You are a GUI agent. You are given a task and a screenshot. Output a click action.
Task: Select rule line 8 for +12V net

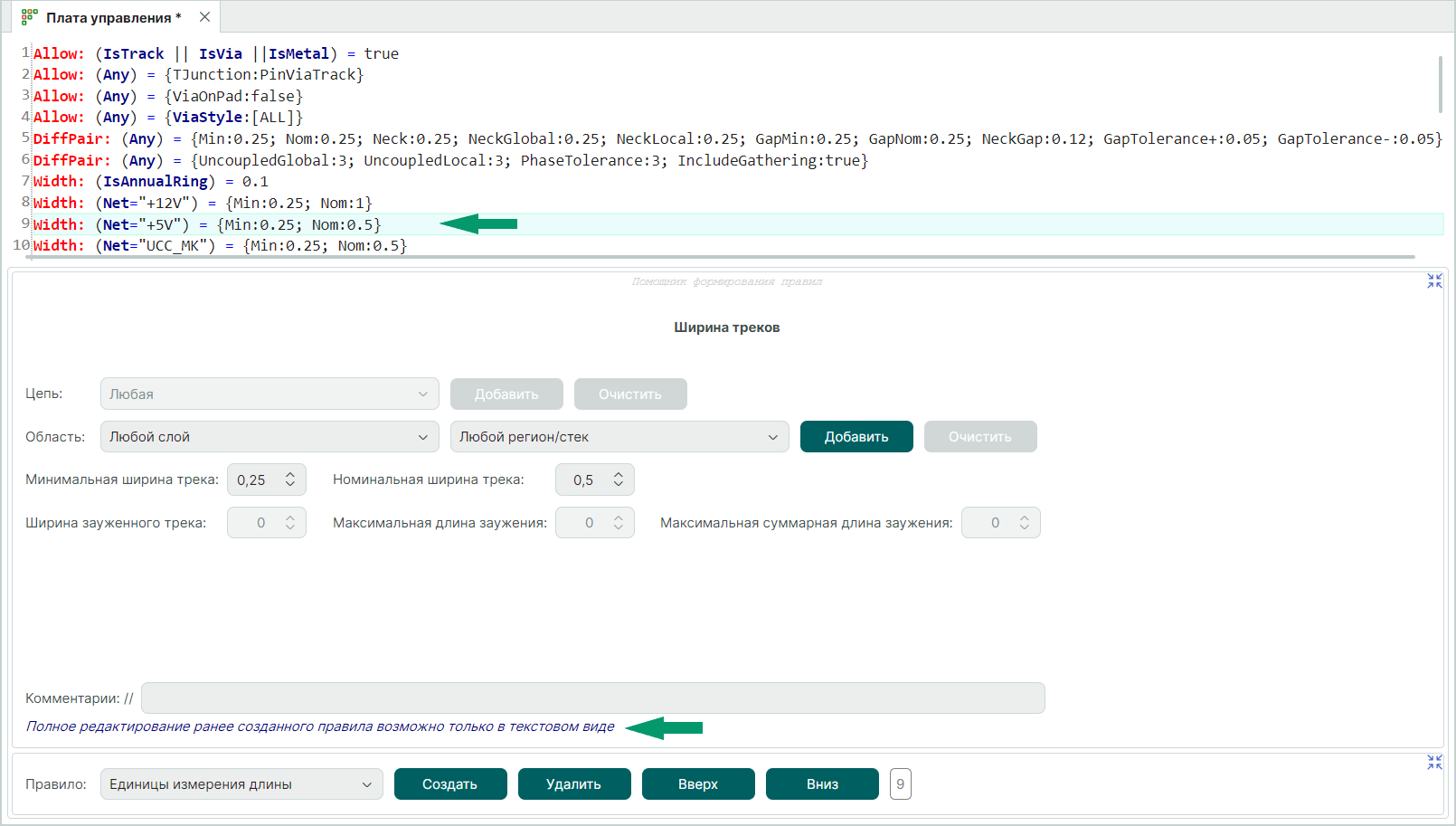235,204
